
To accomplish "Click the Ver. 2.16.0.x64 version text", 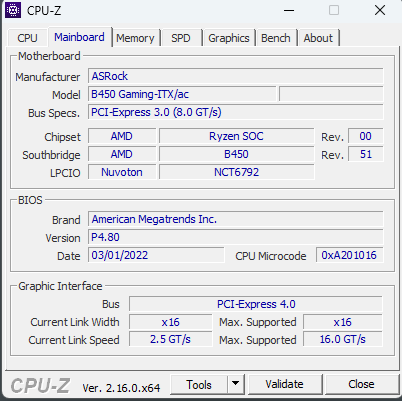I will click(x=121, y=388).
